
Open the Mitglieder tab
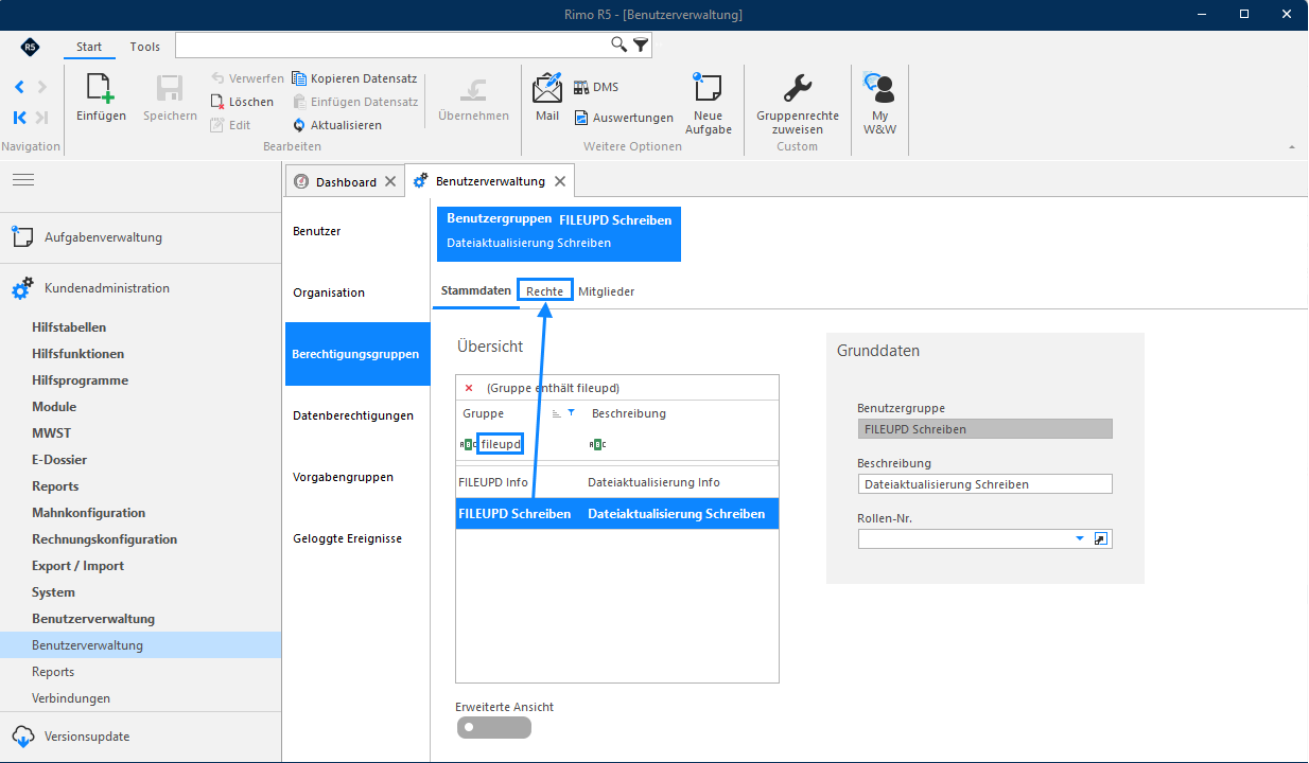pos(606,292)
